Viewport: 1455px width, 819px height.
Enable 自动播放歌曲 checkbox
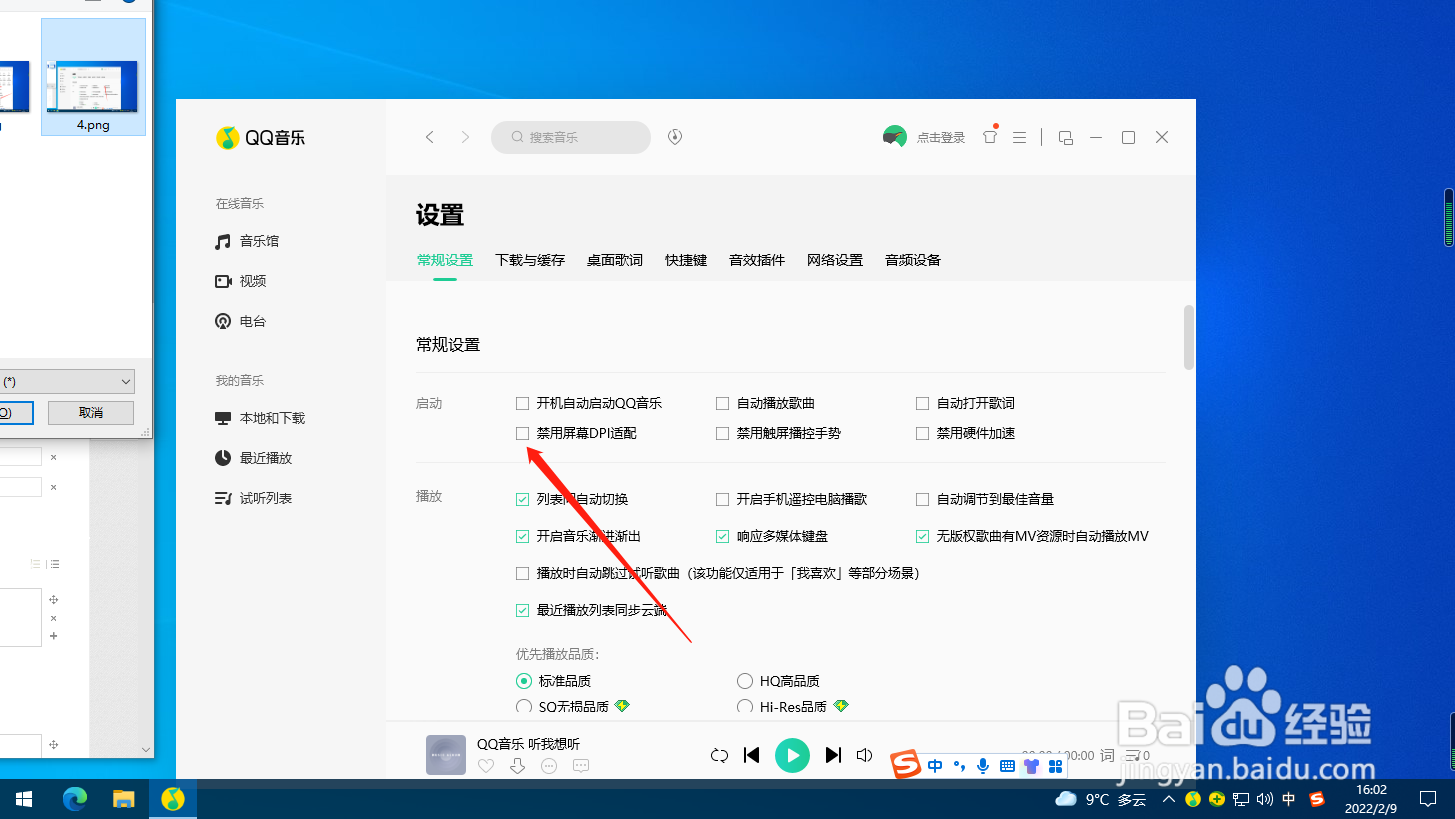[x=722, y=403]
